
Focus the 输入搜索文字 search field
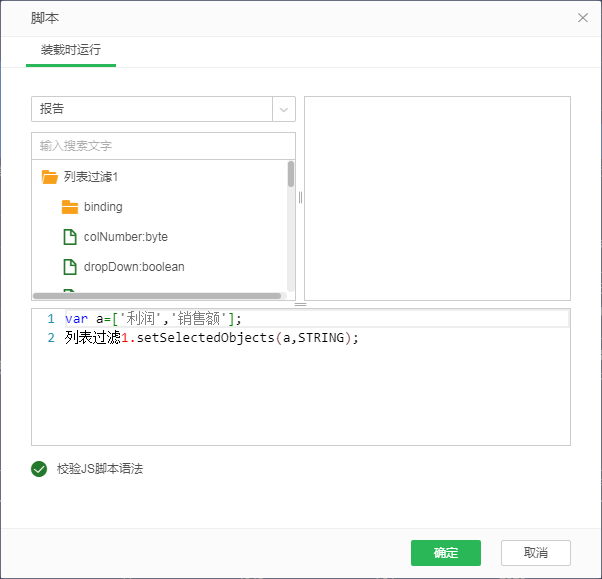163,146
